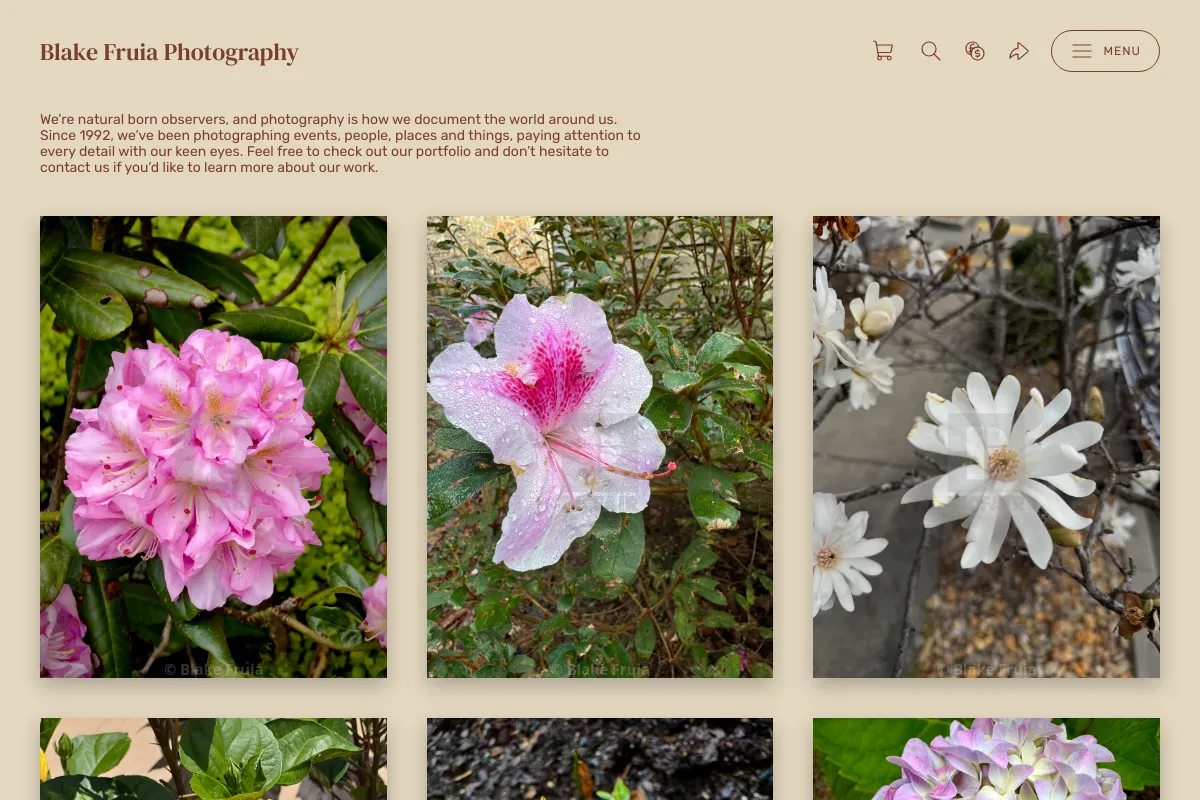Go to Blake Fruia Photography home
Viewport: 1200px width, 800px height.
169,52
